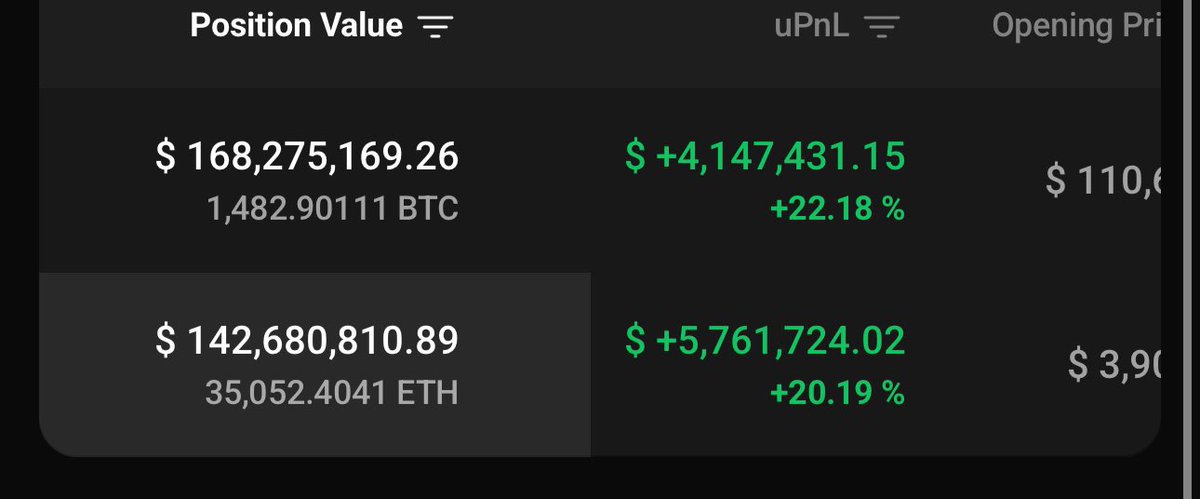Select the +20.19 % ETH gain
1200x499 pixels.
point(836,394)
